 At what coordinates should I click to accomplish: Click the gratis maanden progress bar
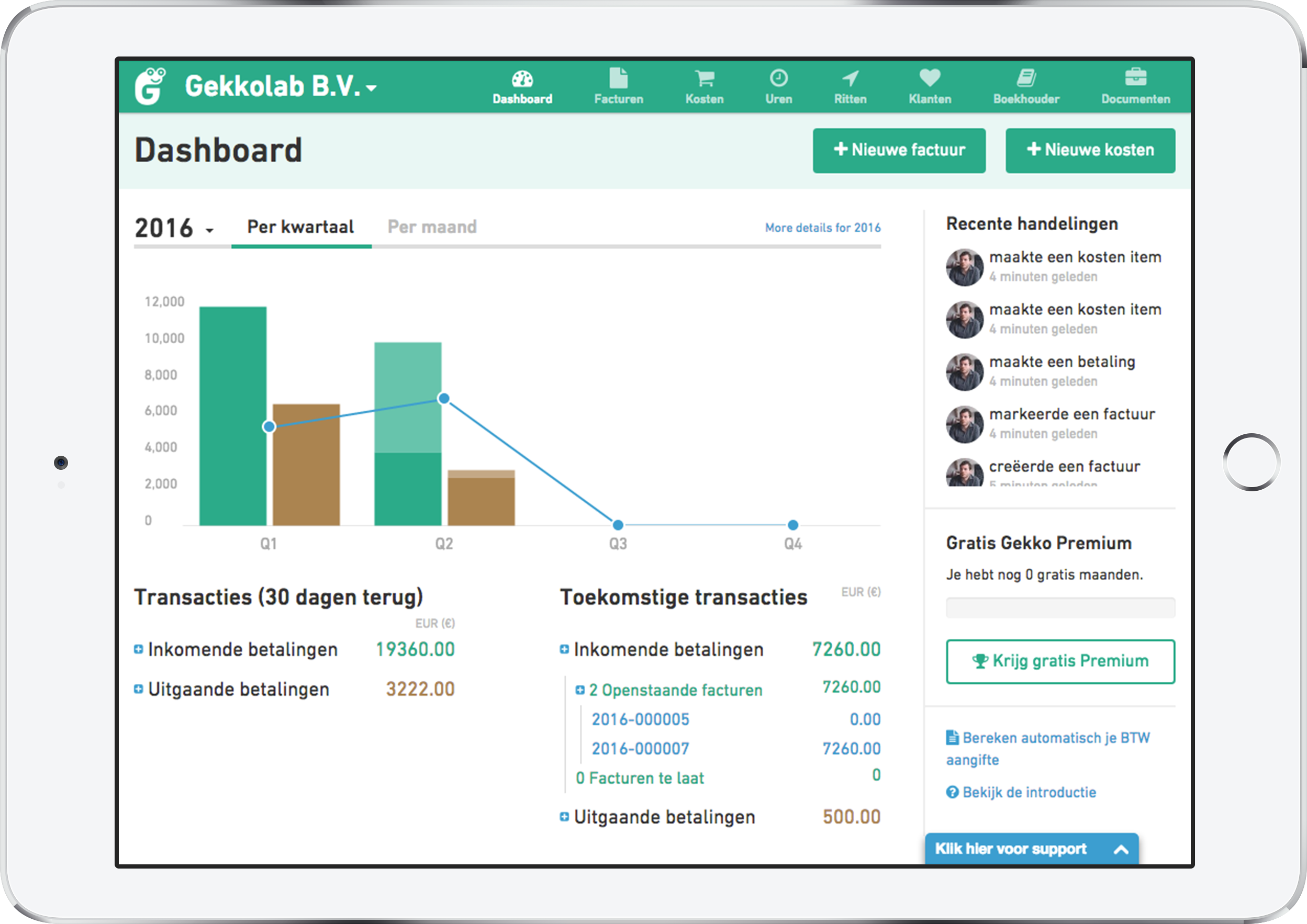(x=1060, y=607)
